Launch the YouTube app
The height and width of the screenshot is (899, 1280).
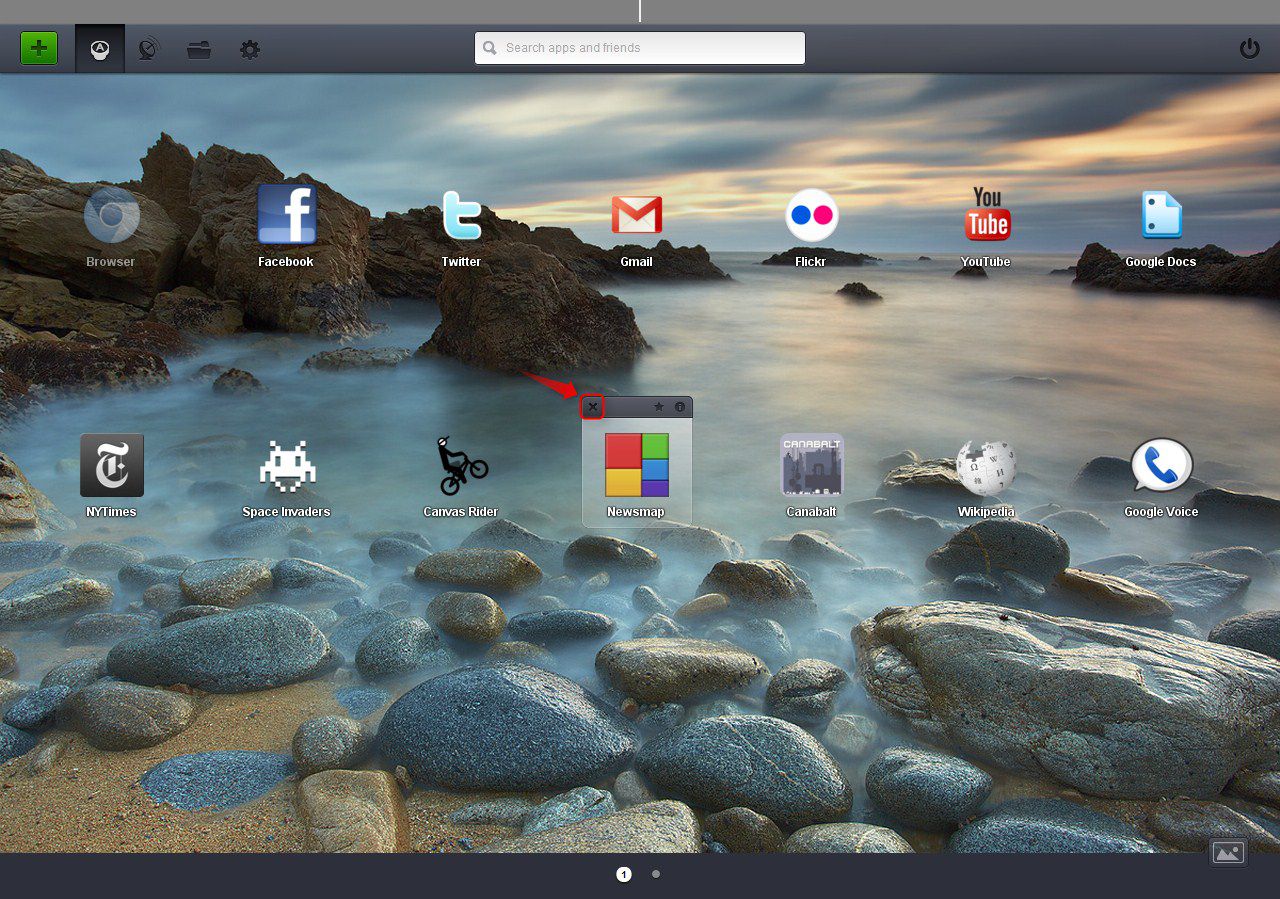pos(986,215)
